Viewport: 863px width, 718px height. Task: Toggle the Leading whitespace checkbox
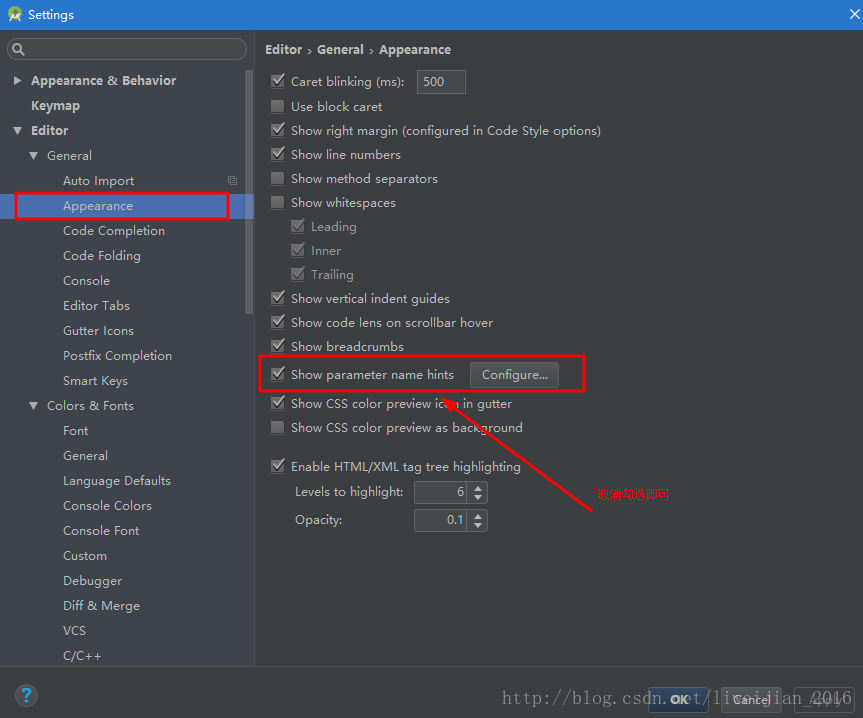[x=298, y=227]
